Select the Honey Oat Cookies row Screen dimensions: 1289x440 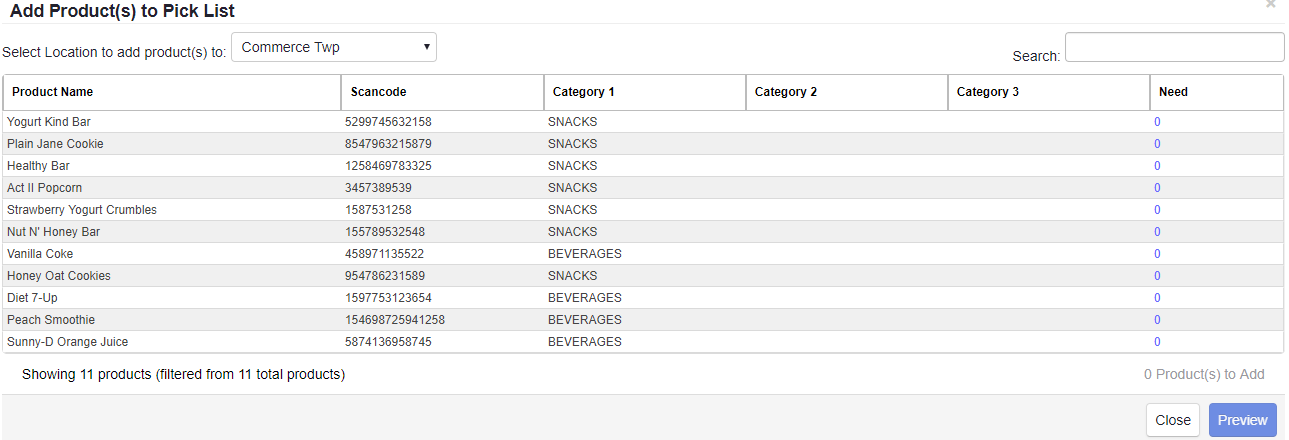pyautogui.click(x=59, y=276)
